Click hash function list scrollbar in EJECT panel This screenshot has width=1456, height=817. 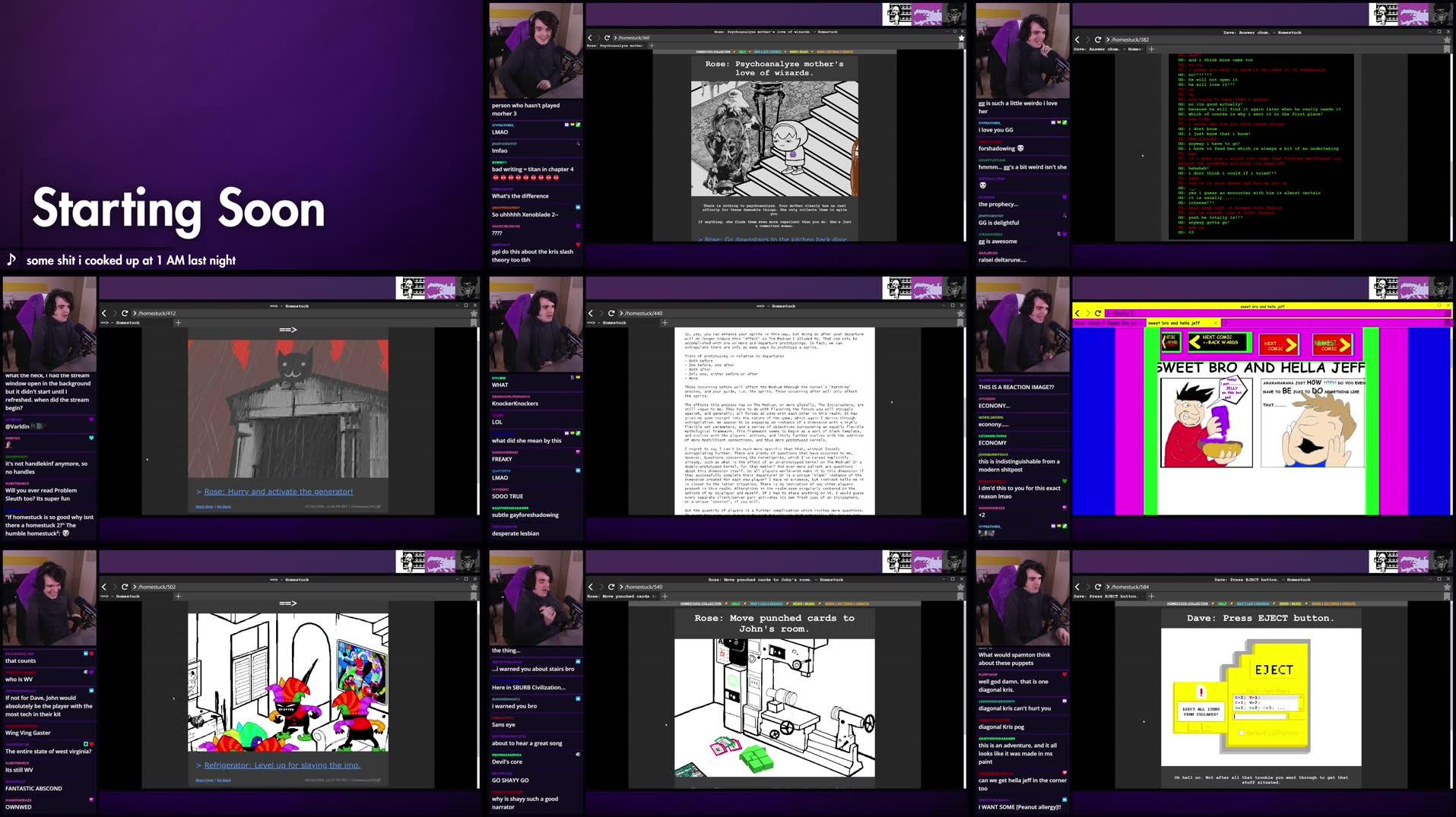coord(1299,702)
